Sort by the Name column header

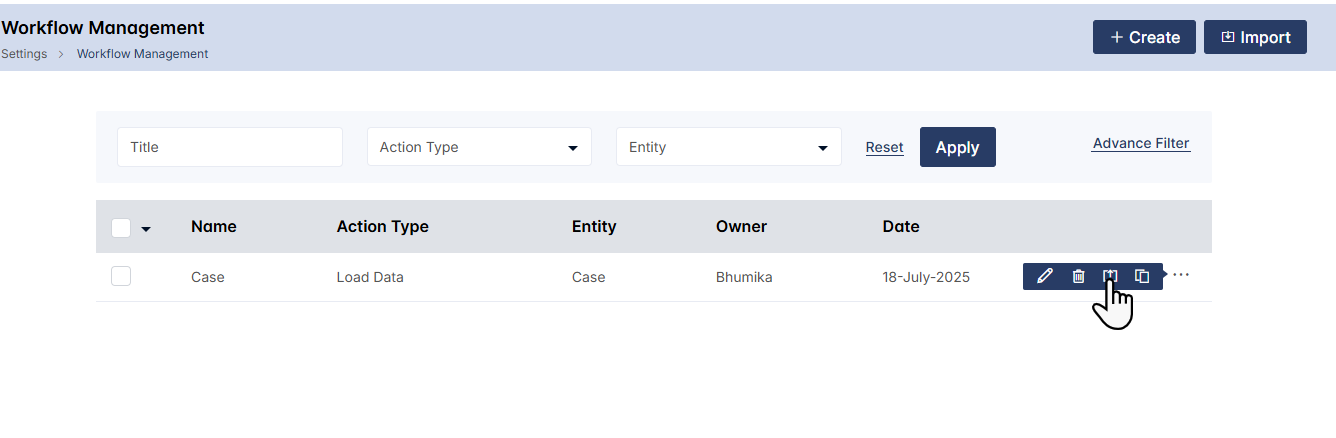pos(213,226)
